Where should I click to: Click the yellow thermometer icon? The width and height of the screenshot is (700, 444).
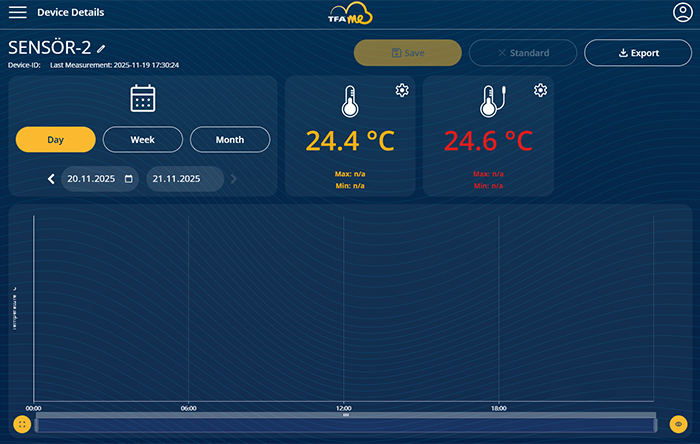(x=348, y=103)
